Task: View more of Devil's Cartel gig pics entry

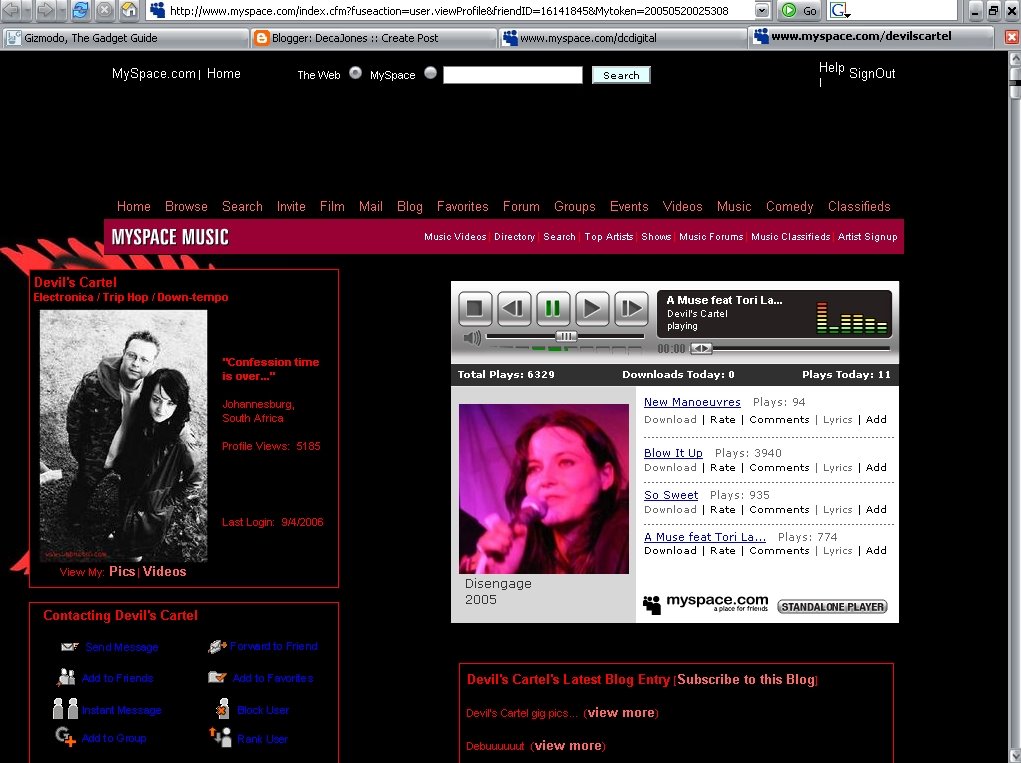Action: pyautogui.click(x=621, y=713)
